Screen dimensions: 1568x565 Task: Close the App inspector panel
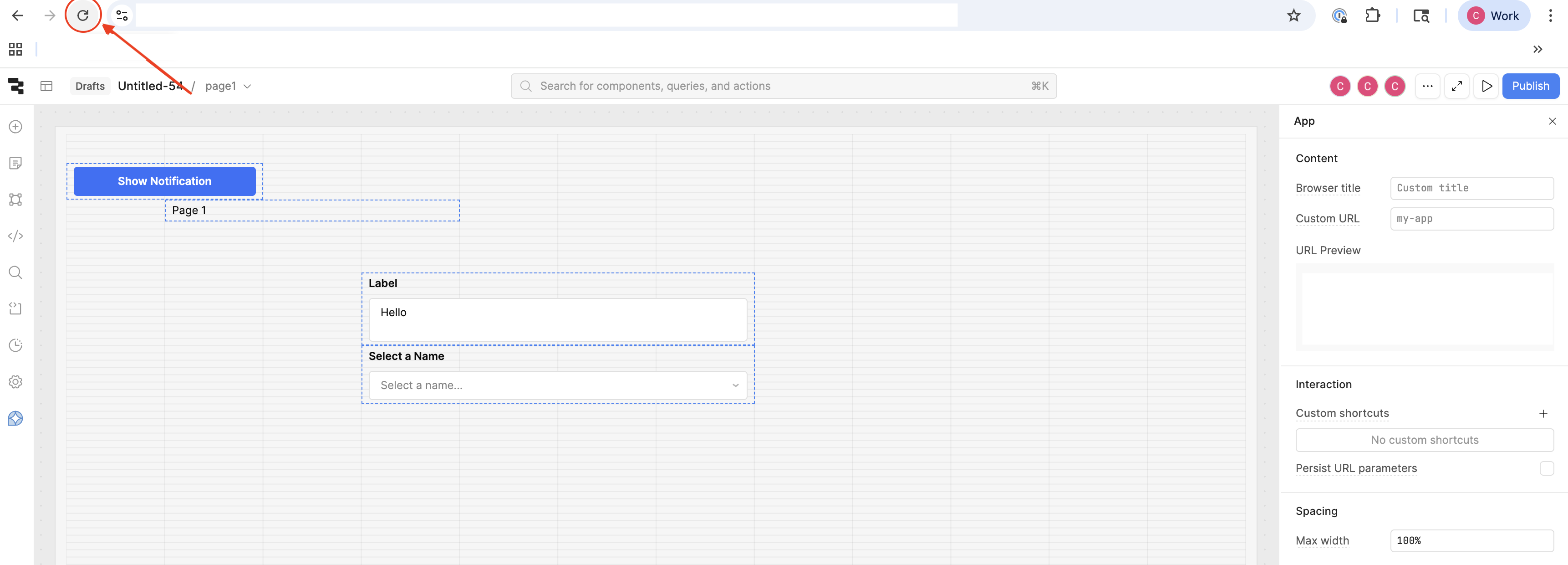pyautogui.click(x=1552, y=121)
